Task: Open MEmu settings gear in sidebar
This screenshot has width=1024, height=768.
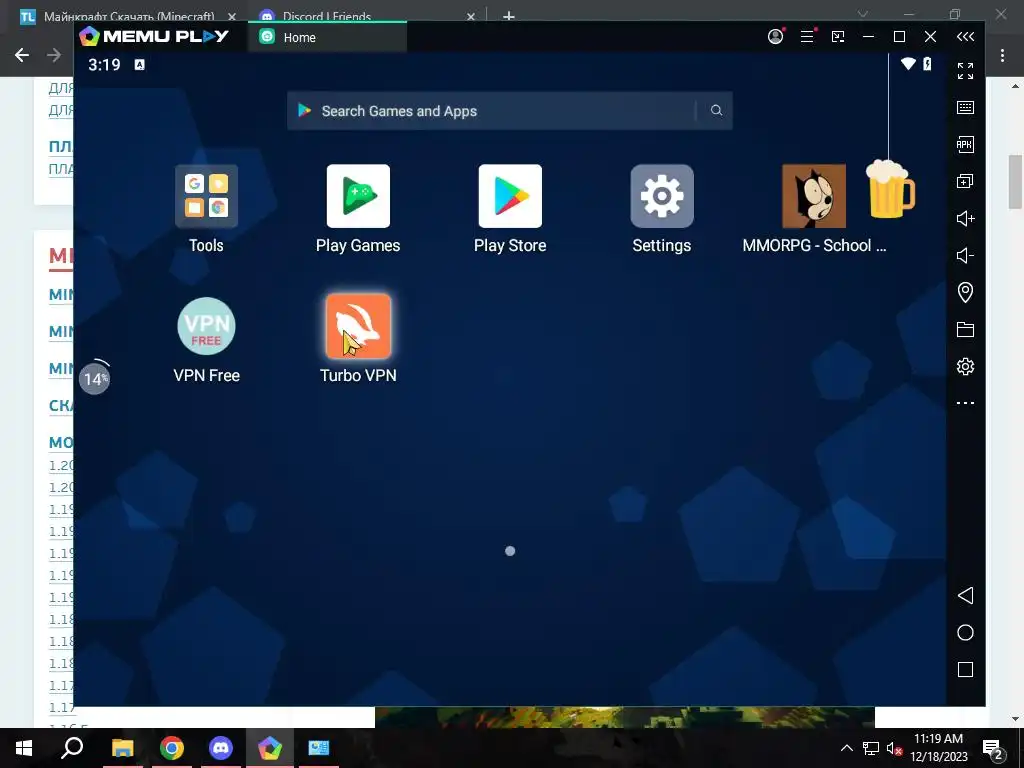Action: tap(965, 366)
